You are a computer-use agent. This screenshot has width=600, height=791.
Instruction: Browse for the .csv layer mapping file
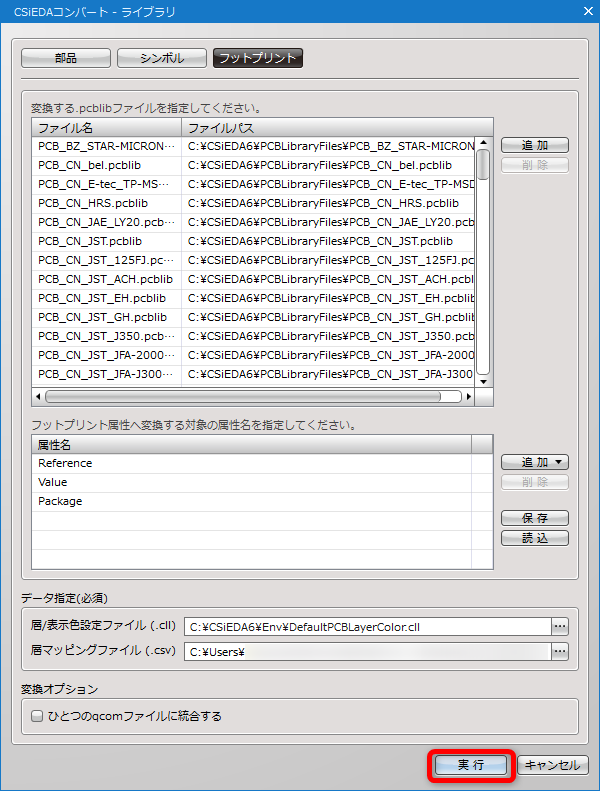pyautogui.click(x=560, y=651)
